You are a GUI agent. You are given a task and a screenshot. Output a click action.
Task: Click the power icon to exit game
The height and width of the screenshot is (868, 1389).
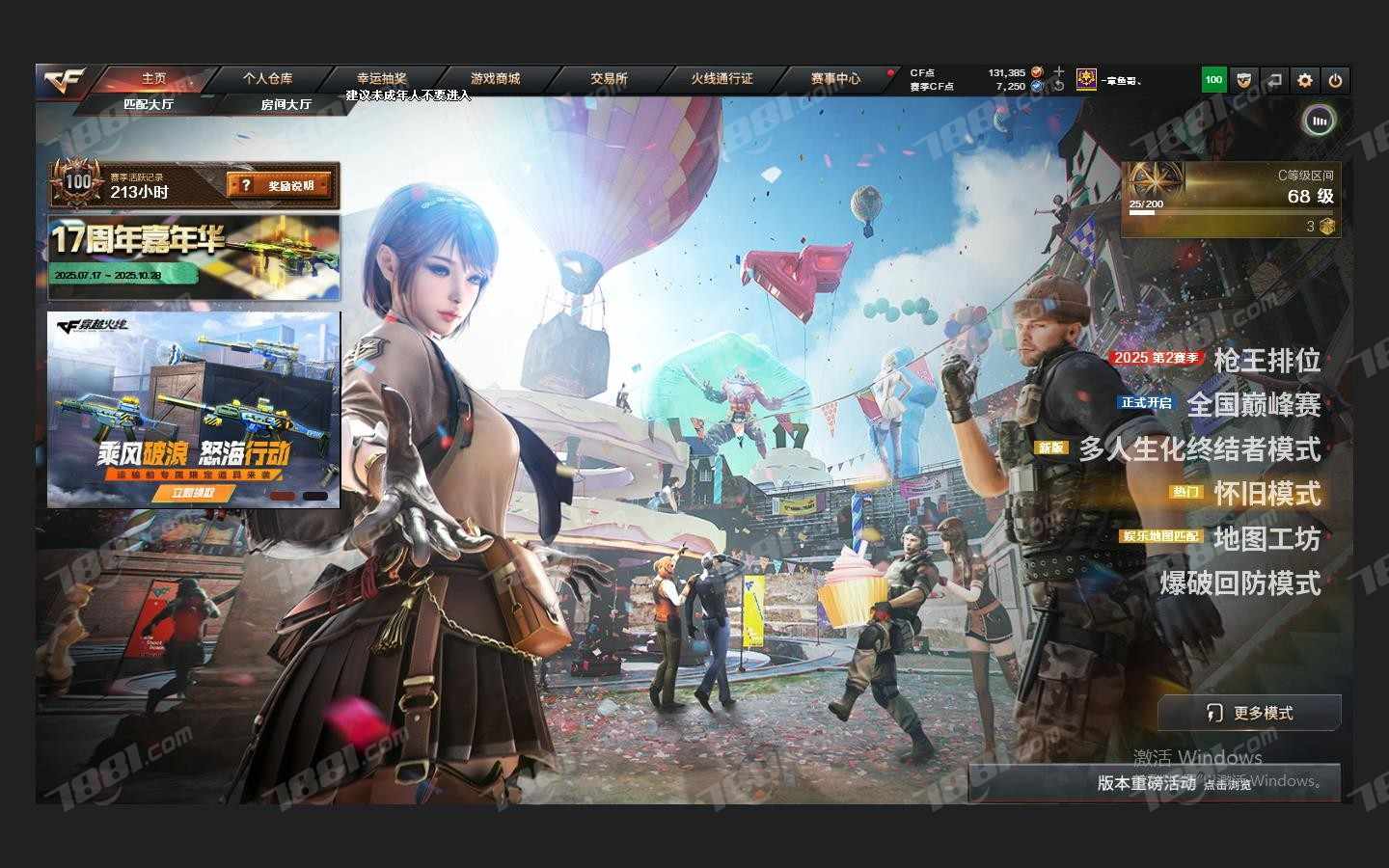pyautogui.click(x=1335, y=80)
